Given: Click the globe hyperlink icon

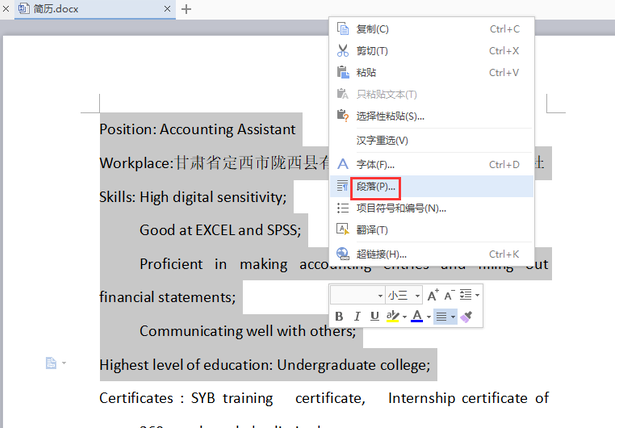Looking at the screenshot, I should pyautogui.click(x=343, y=254).
